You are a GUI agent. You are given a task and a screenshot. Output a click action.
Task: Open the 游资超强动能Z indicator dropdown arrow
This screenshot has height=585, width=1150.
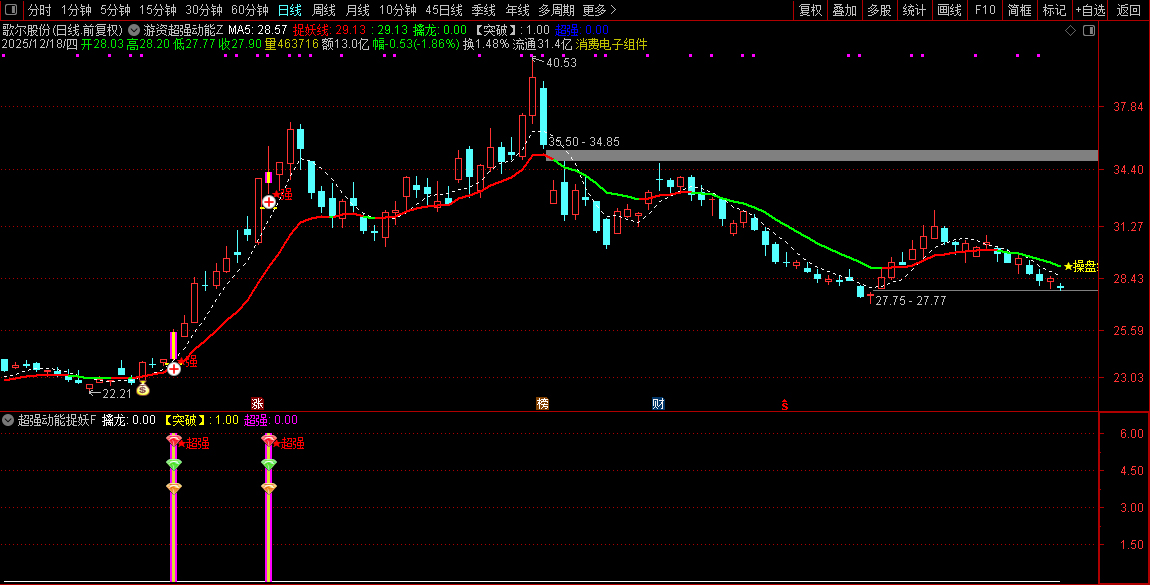134,30
